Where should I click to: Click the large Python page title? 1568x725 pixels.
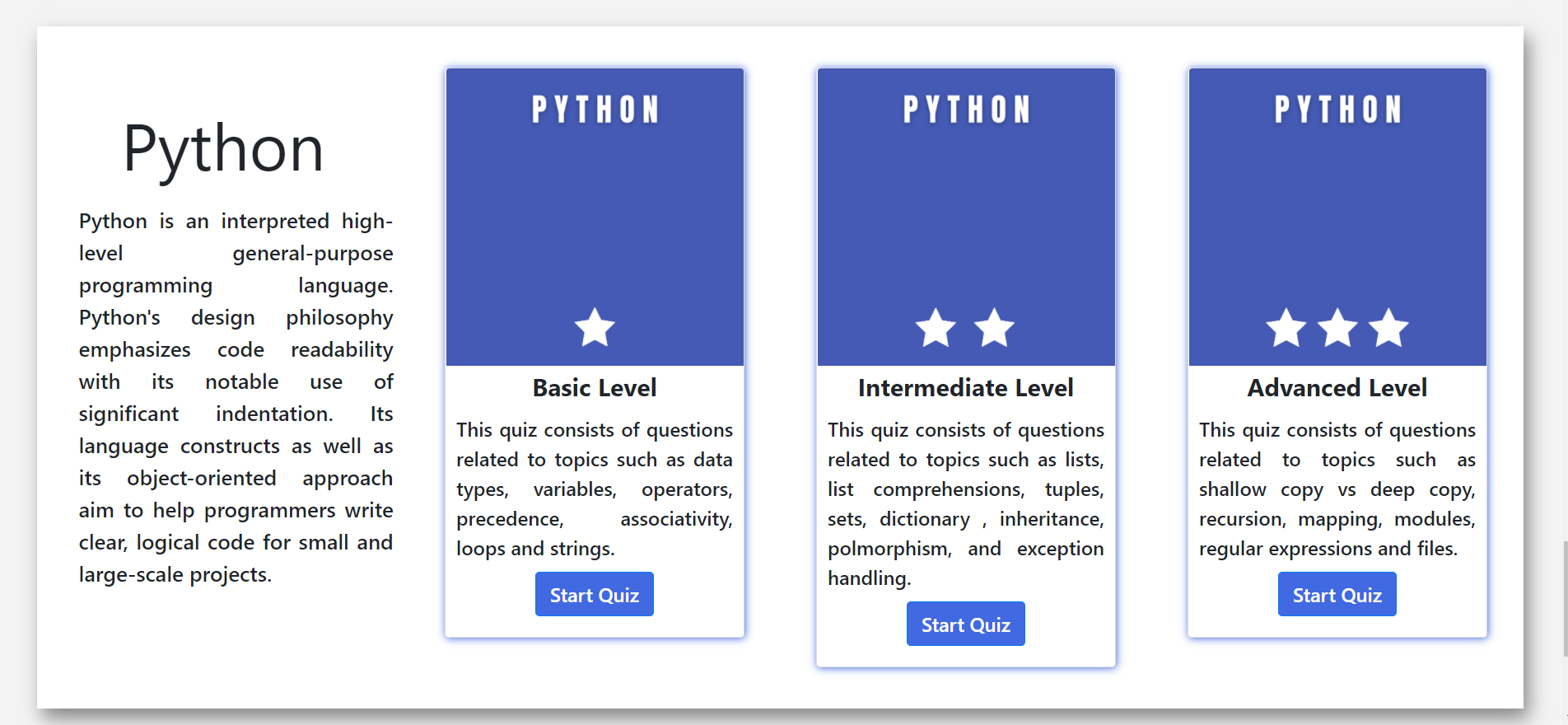tap(222, 149)
